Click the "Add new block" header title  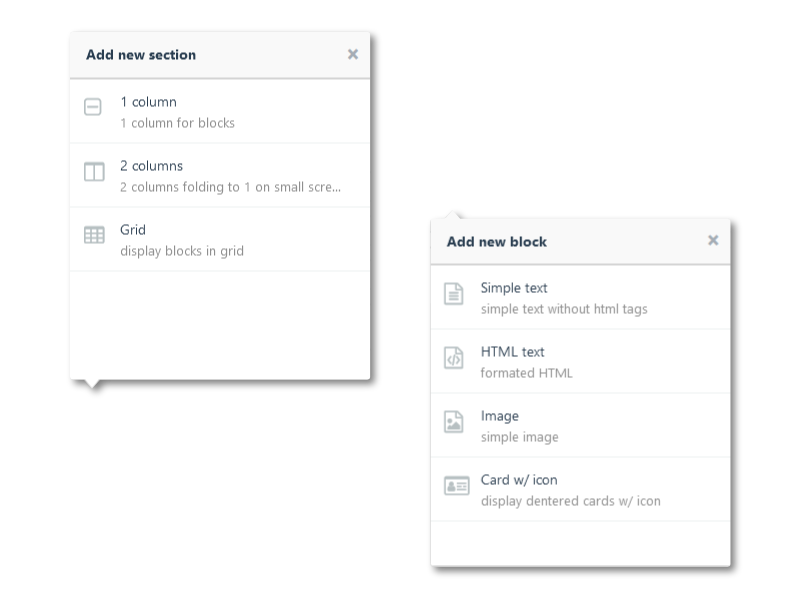click(x=497, y=241)
